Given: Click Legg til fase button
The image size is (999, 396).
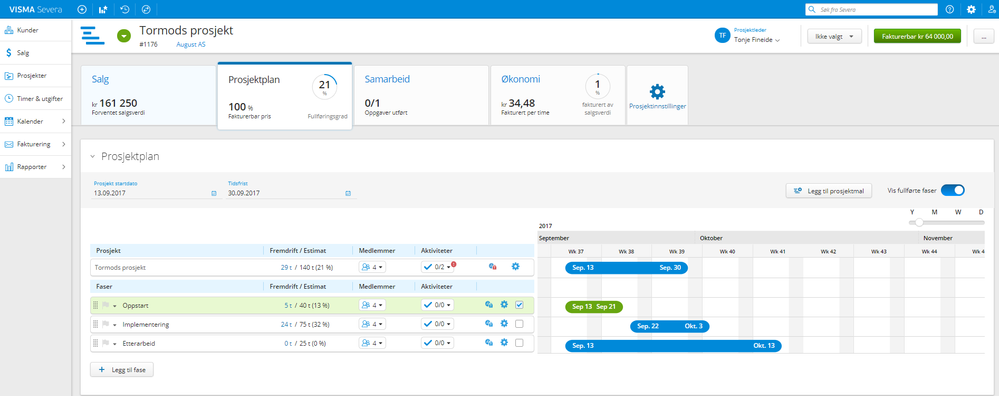Looking at the screenshot, I should pyautogui.click(x=122, y=370).
